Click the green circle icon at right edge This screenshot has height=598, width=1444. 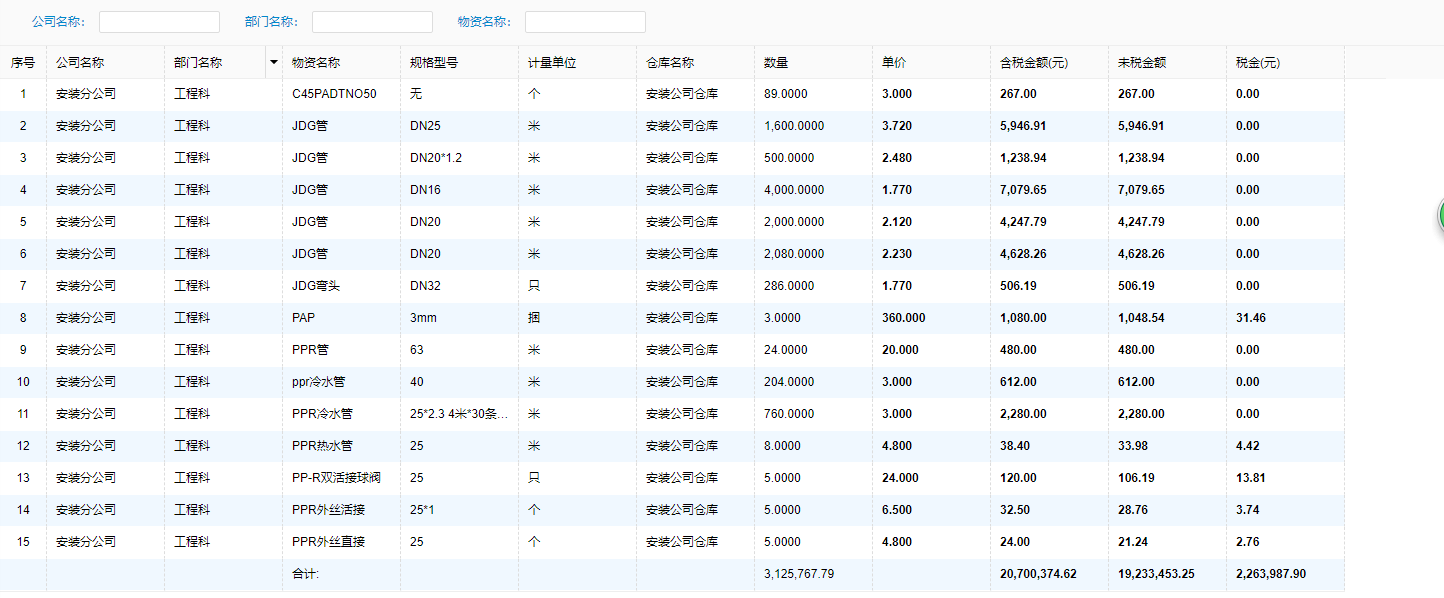1440,215
